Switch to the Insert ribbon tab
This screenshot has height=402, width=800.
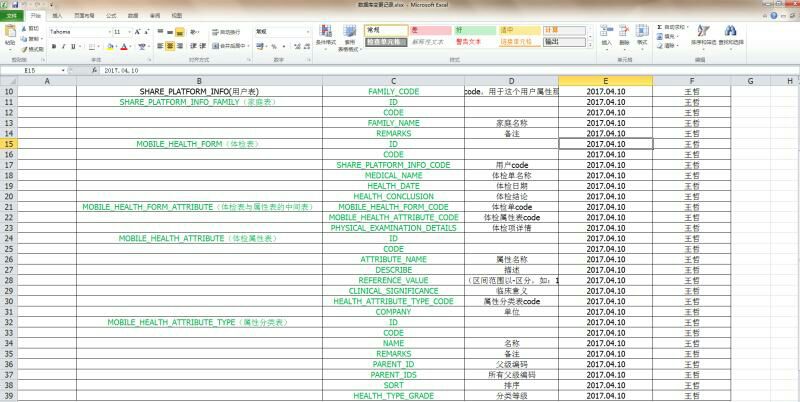click(x=57, y=16)
